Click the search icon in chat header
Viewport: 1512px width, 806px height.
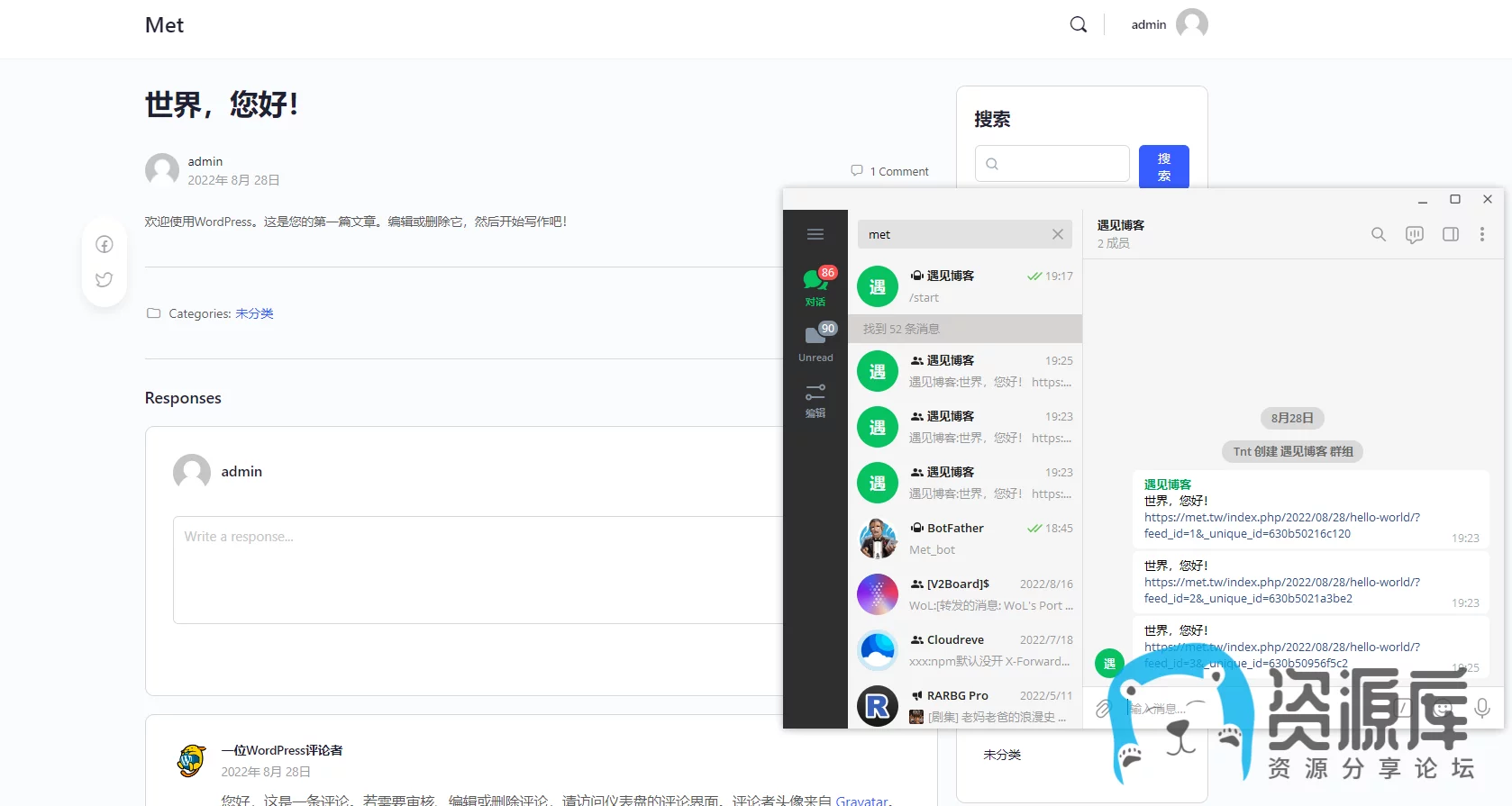tap(1378, 234)
